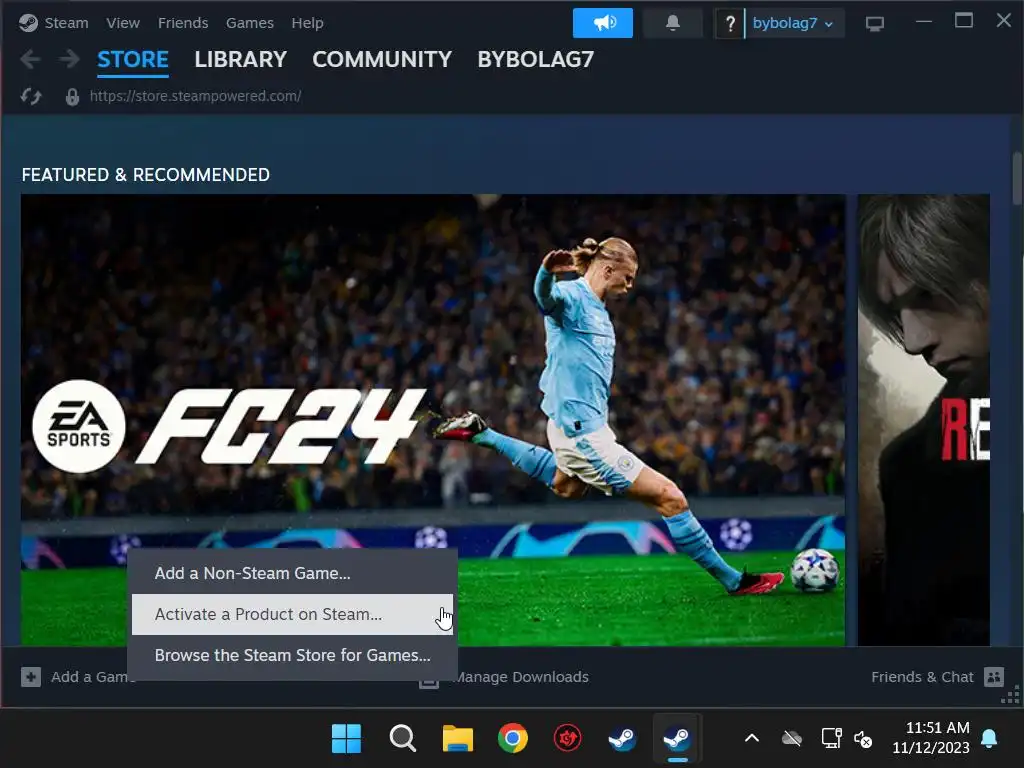Reload the store page
This screenshot has width=1024, height=768.
pyautogui.click(x=31, y=97)
